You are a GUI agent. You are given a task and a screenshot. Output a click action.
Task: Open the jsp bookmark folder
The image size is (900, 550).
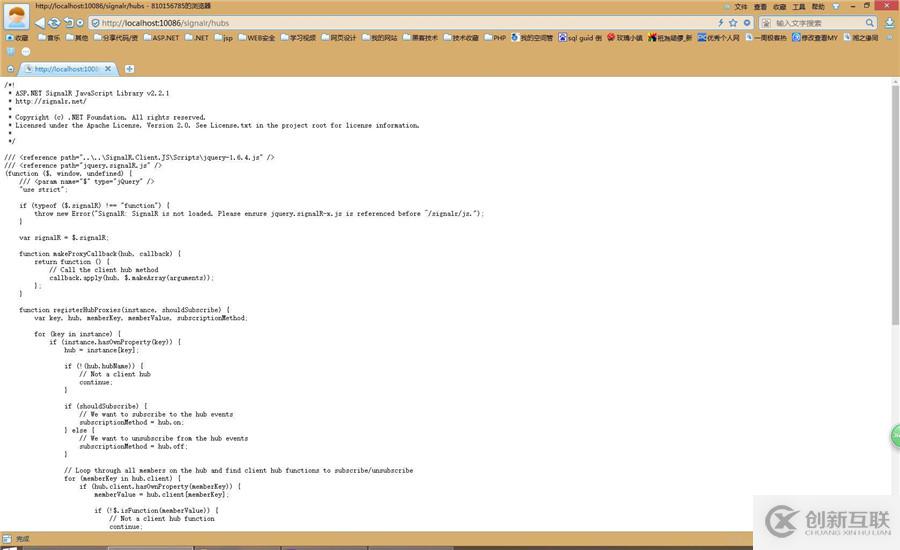click(x=224, y=37)
